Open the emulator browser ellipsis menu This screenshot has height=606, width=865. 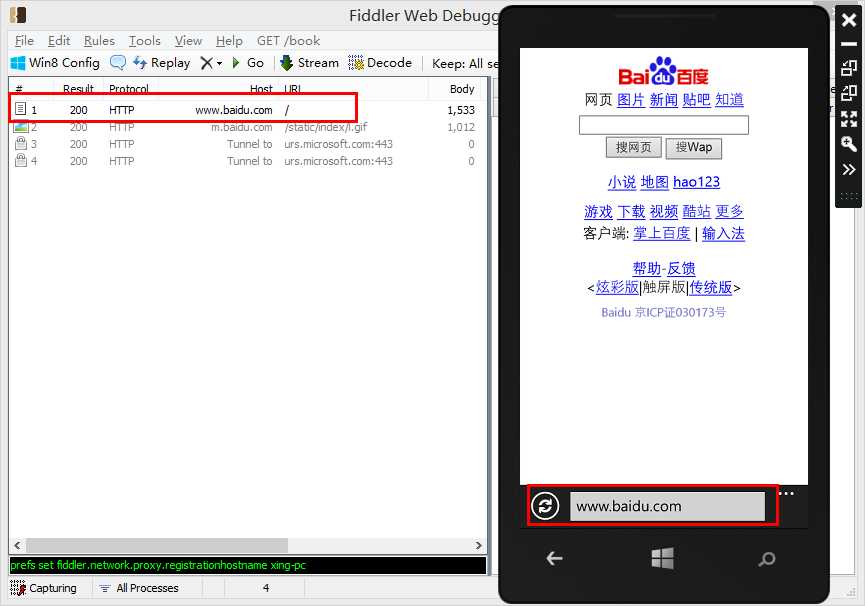coord(786,494)
